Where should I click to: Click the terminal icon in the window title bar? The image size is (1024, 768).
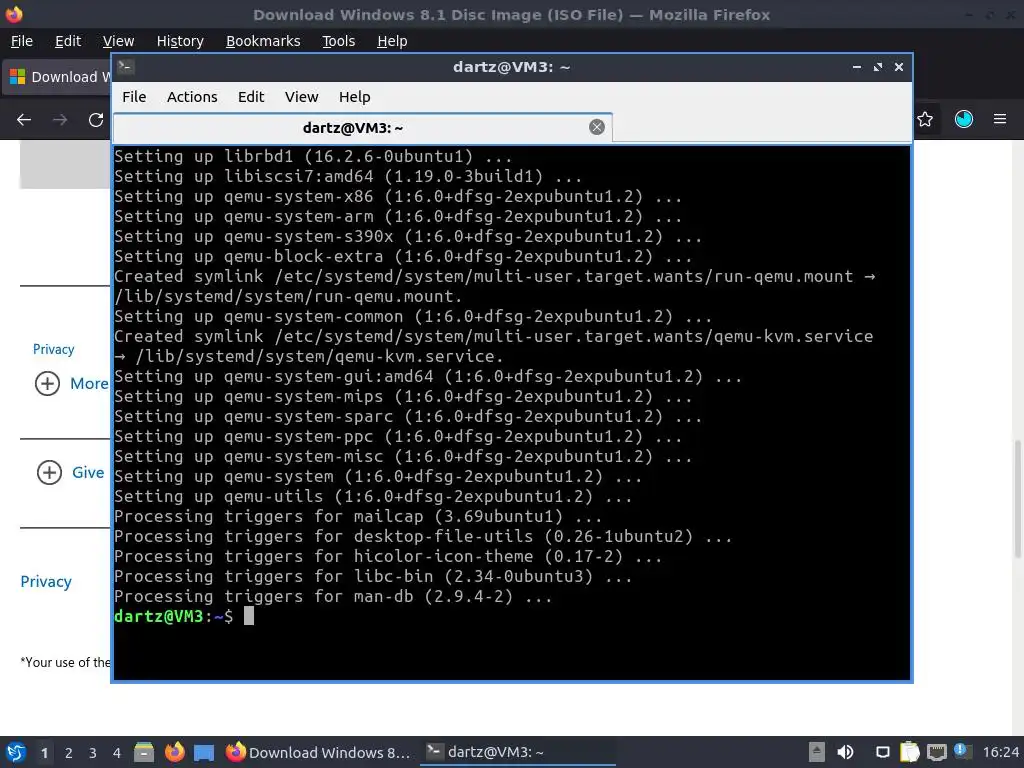click(125, 67)
